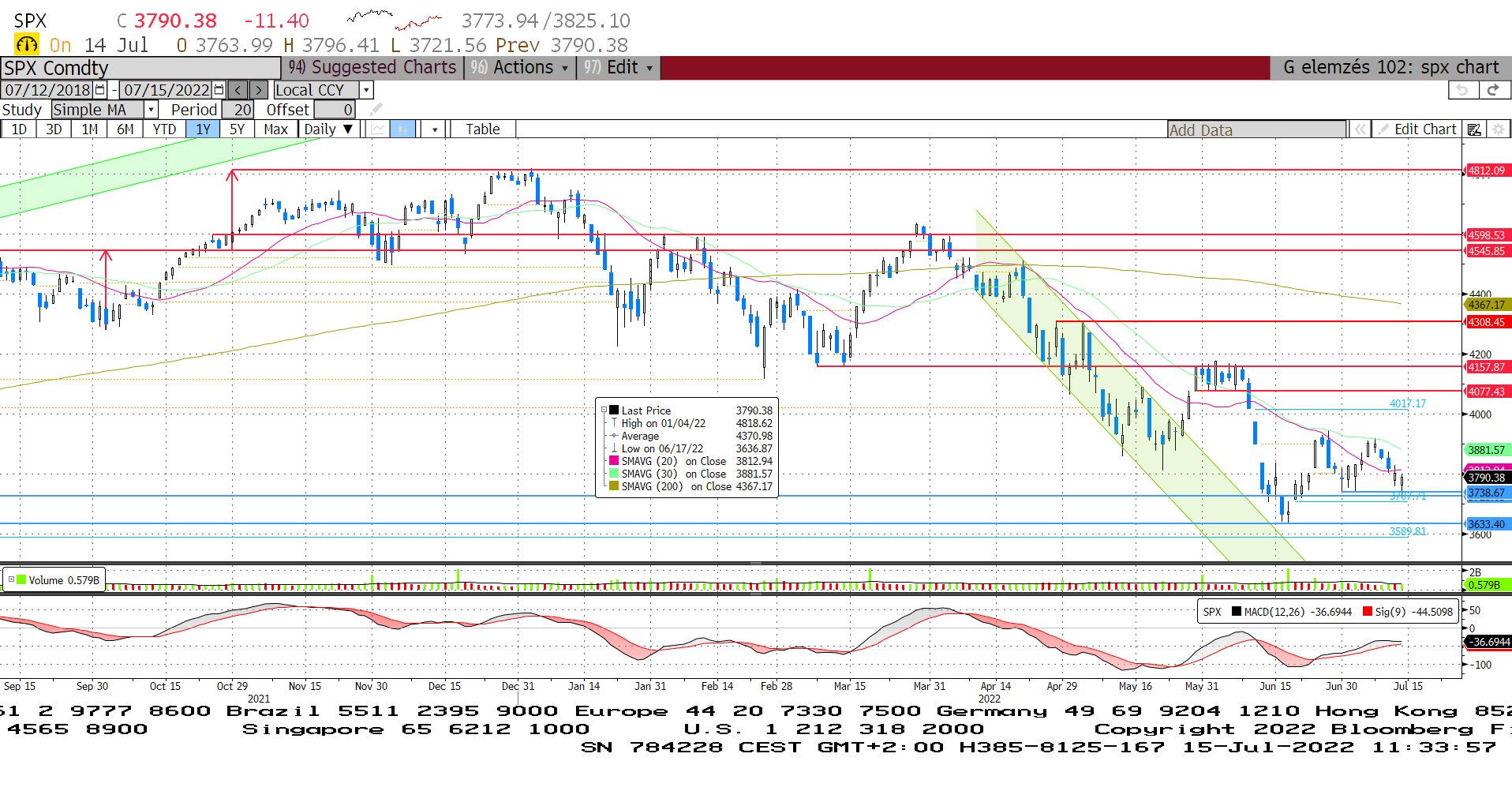Viewport: 1512px width, 791px height.
Task: Select the Max range tab
Action: pyautogui.click(x=275, y=129)
